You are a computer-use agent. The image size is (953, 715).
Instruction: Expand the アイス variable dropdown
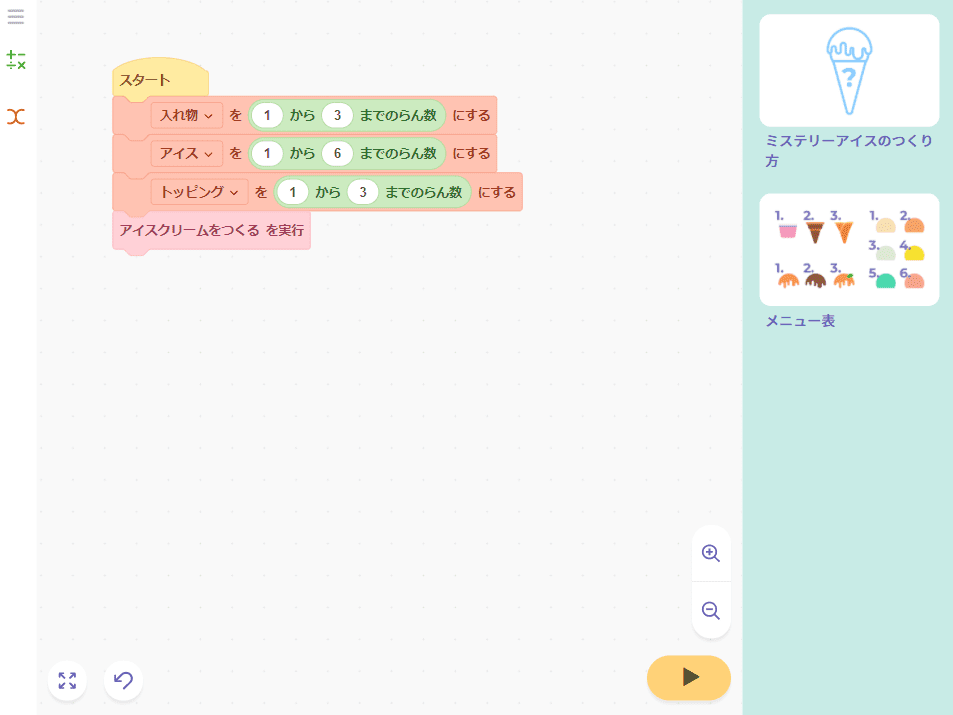coord(187,154)
